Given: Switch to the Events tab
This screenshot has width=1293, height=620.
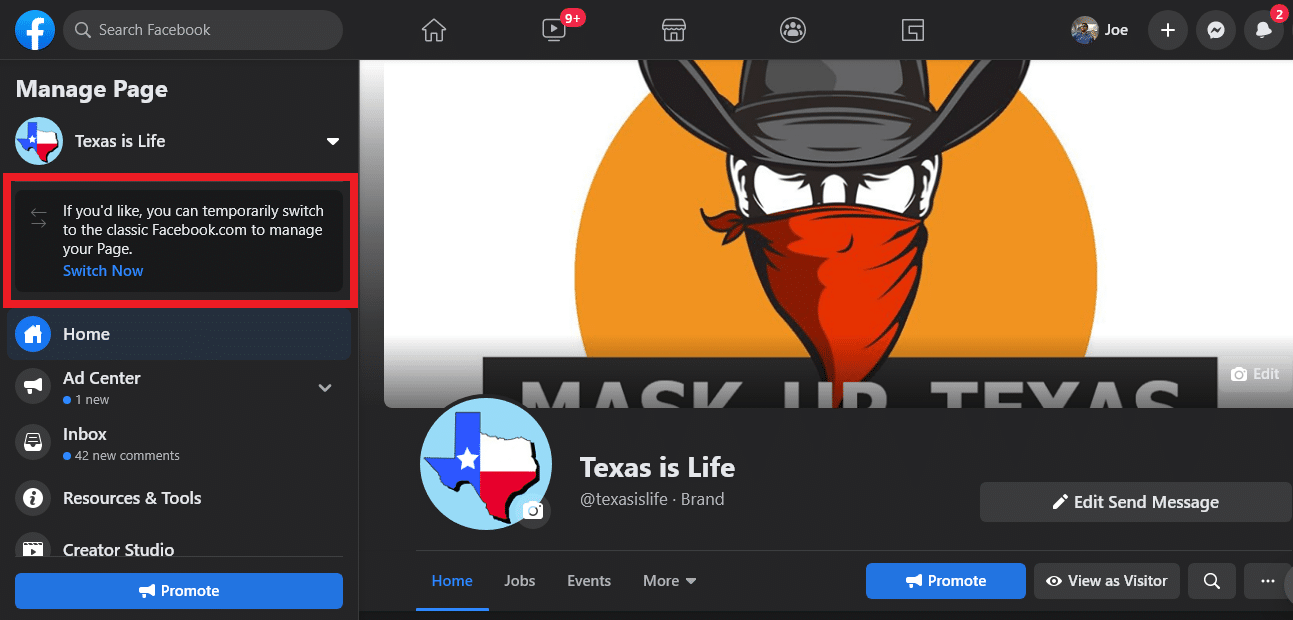Looking at the screenshot, I should pos(589,581).
